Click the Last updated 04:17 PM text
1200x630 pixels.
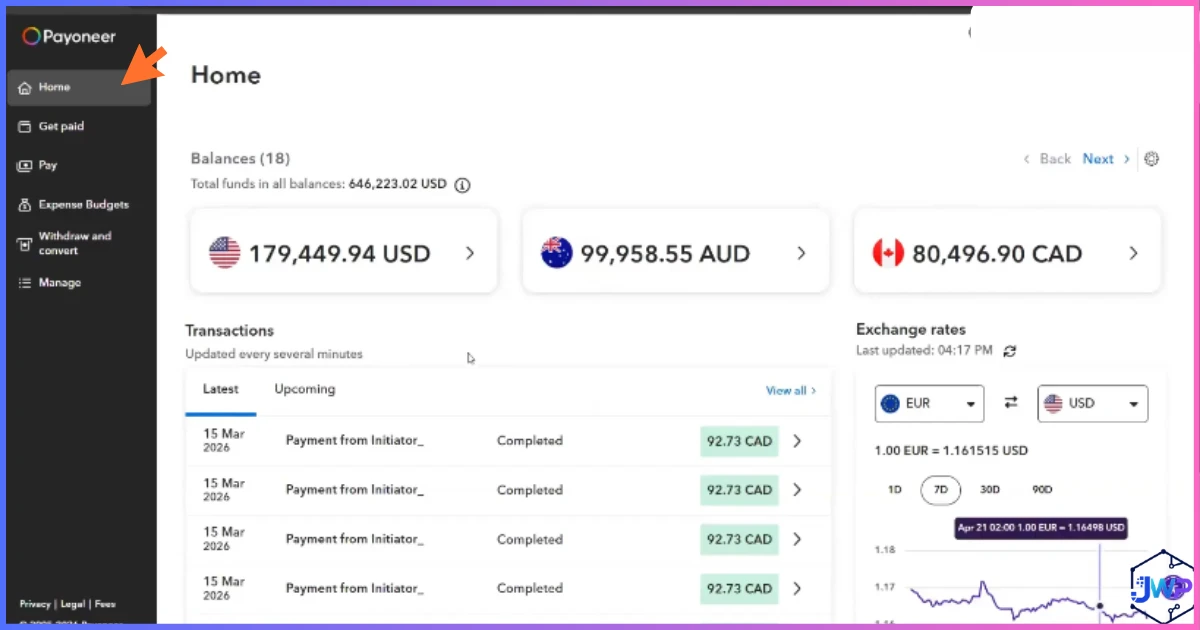pos(924,351)
